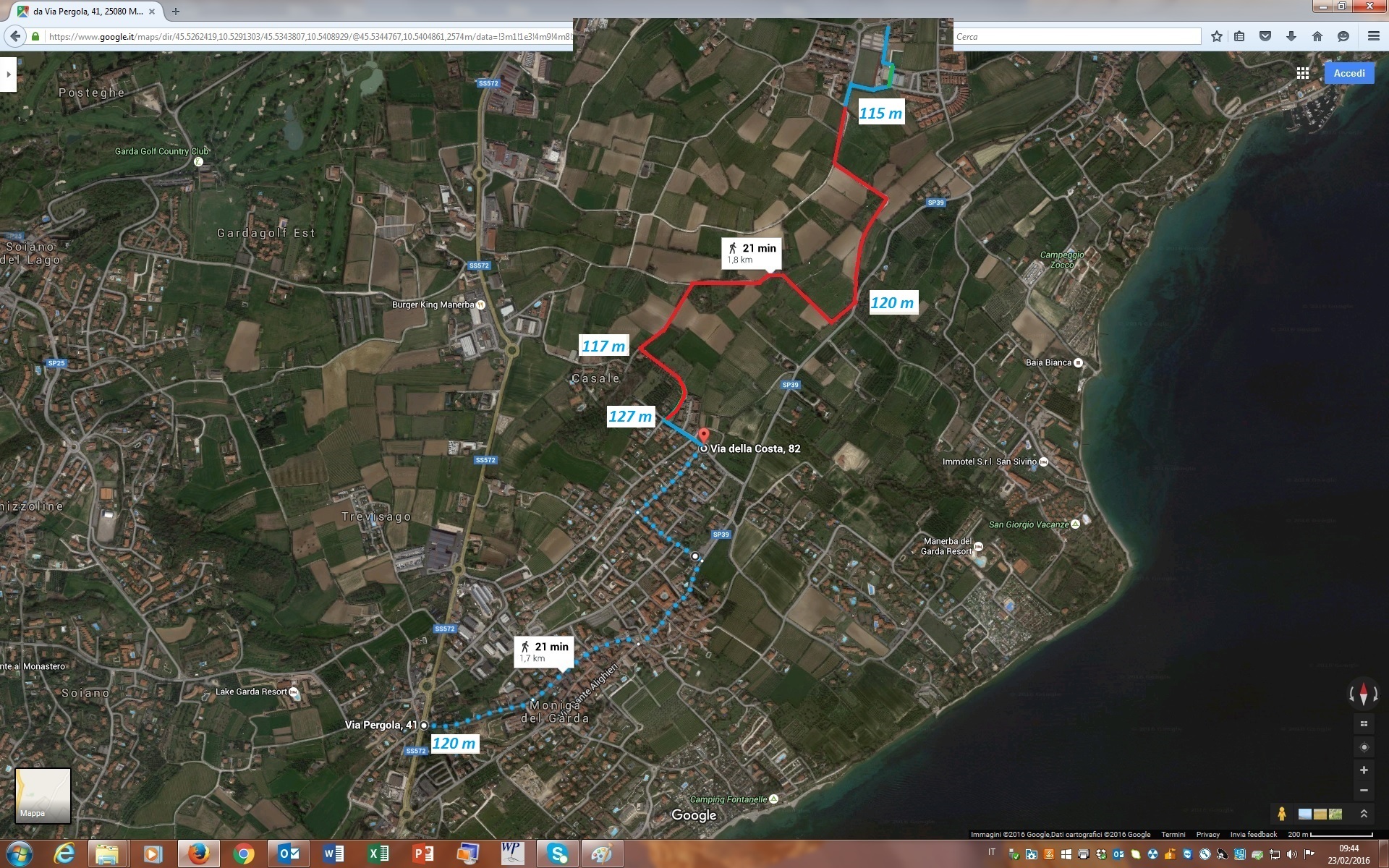Viewport: 1389px width, 868px height.
Task: Open the Firefox downloads arrow
Action: click(x=1291, y=36)
